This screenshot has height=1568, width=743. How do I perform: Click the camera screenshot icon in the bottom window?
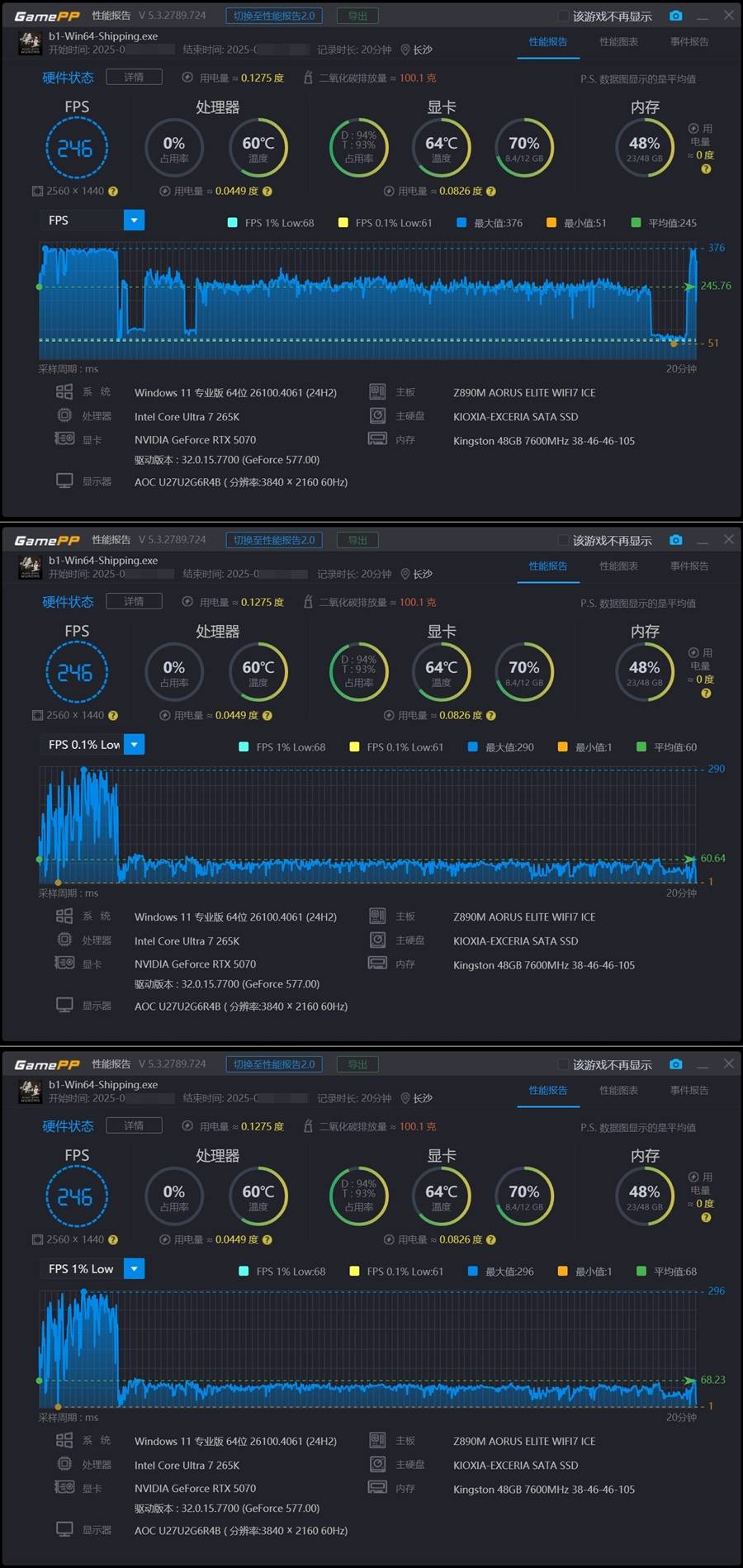tap(675, 1064)
